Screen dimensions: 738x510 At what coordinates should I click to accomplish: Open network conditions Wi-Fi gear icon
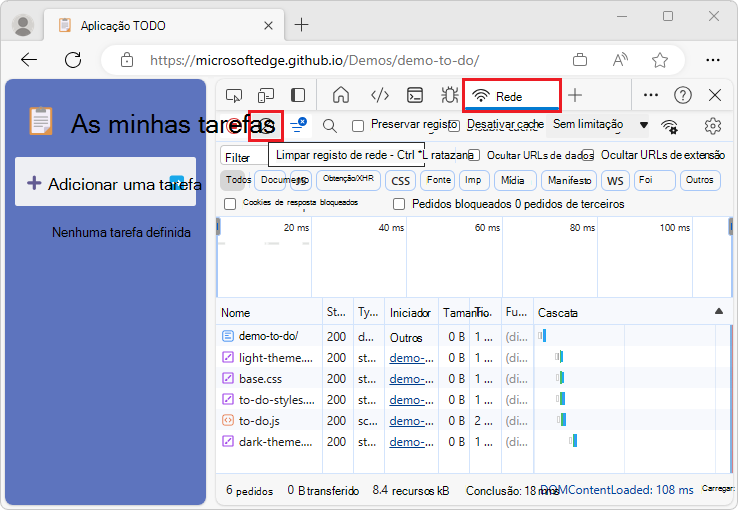click(x=670, y=126)
